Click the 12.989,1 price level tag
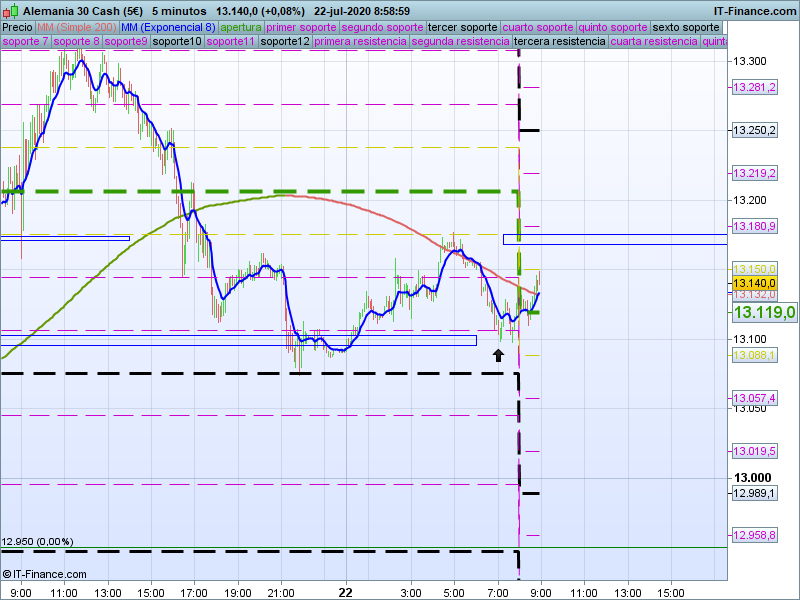 (x=754, y=493)
